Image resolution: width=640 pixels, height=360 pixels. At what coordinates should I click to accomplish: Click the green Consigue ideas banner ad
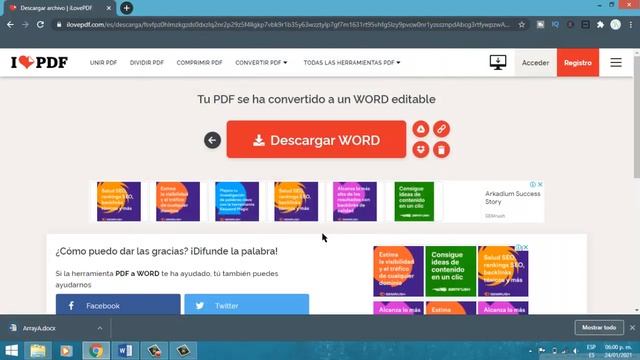click(414, 202)
